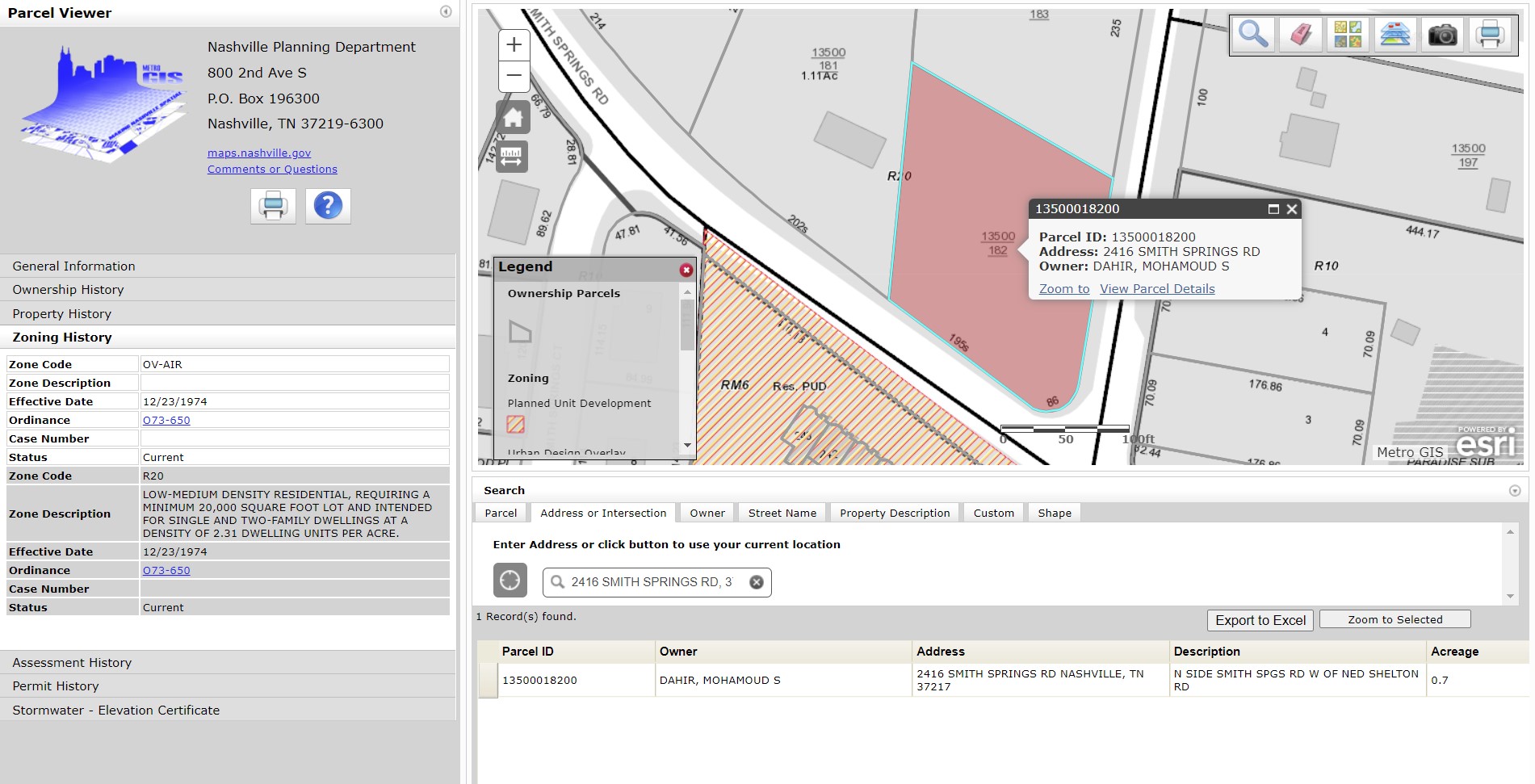
Task: Collapse the Parcel Viewer side panel
Action: point(446,11)
